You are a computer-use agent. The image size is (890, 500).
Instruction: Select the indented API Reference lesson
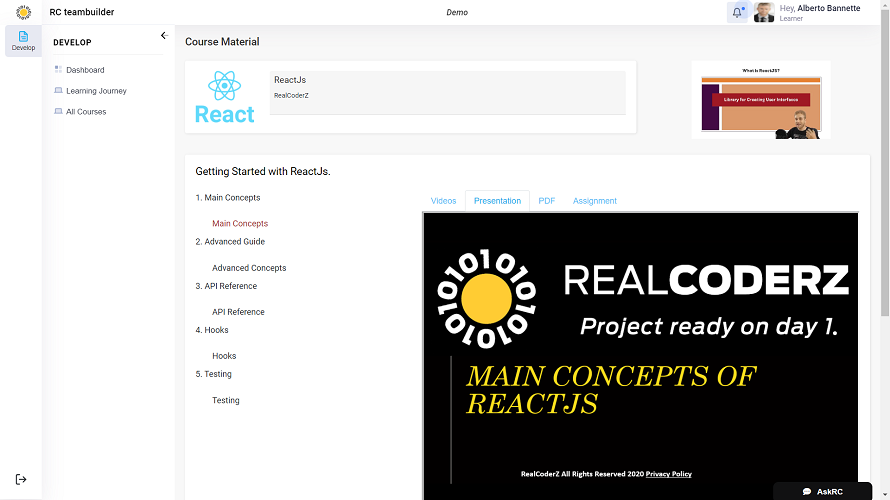pyautogui.click(x=238, y=312)
